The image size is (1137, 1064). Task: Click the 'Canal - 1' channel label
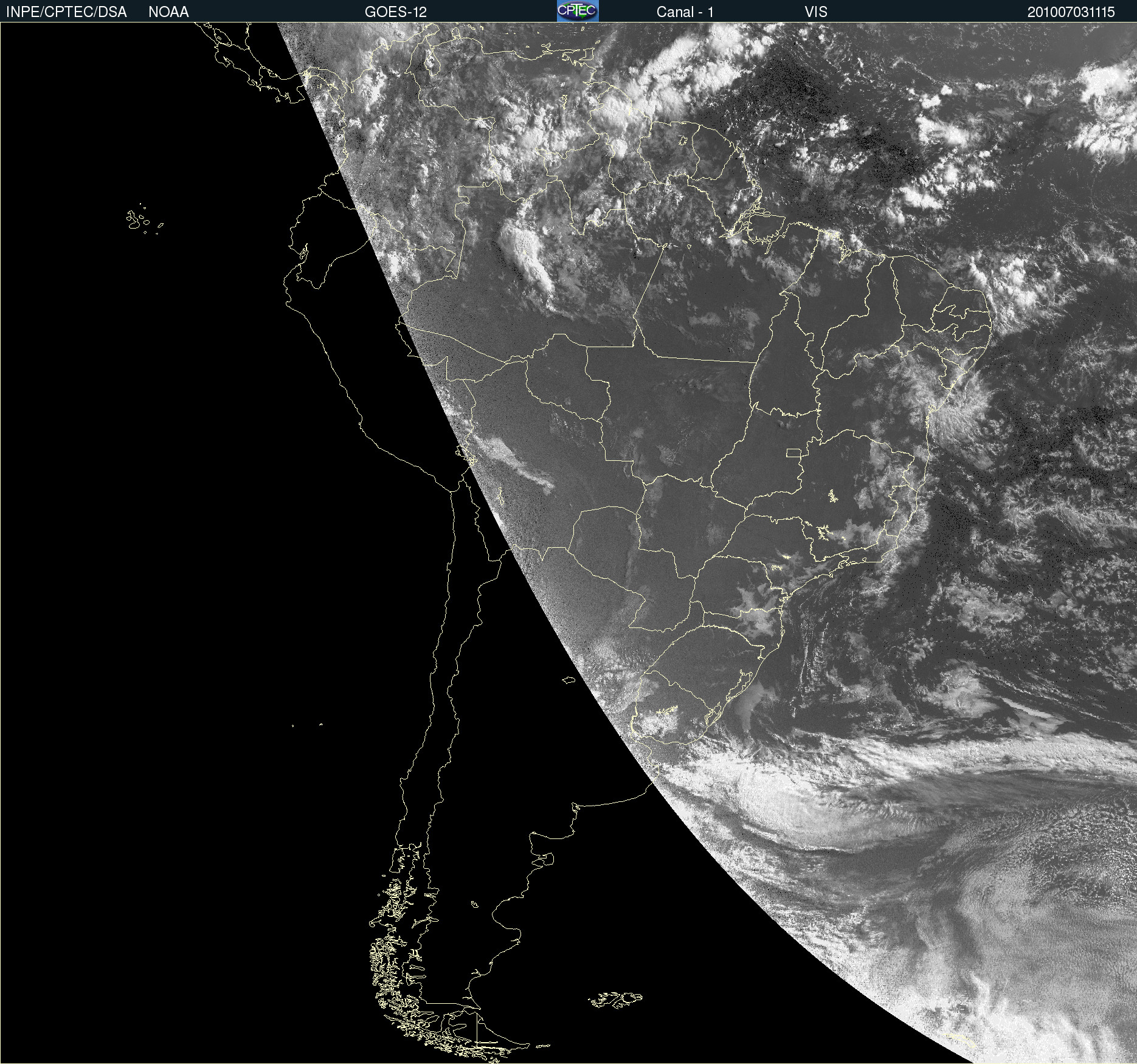685,12
